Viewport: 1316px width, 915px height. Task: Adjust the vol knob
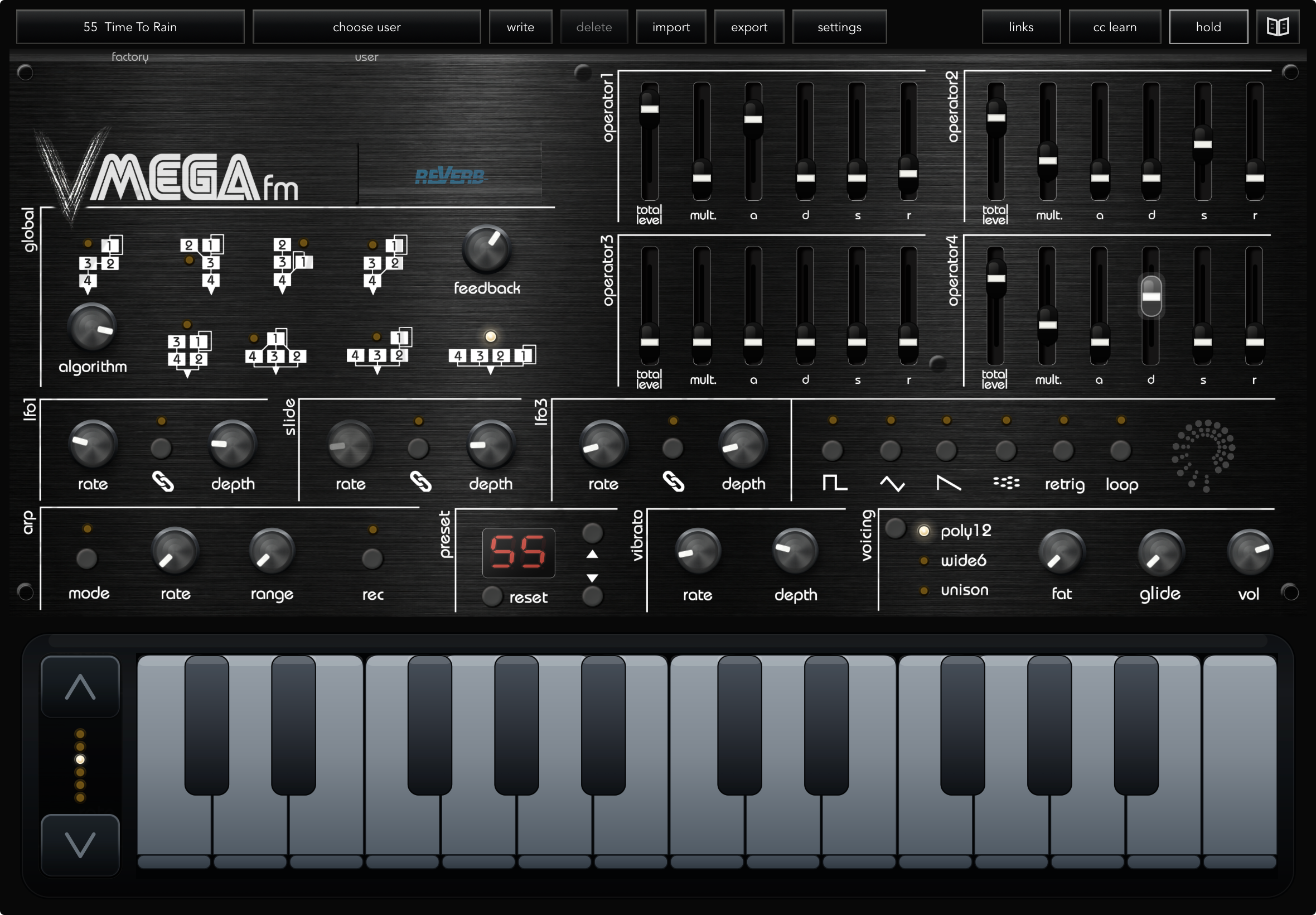click(1250, 552)
